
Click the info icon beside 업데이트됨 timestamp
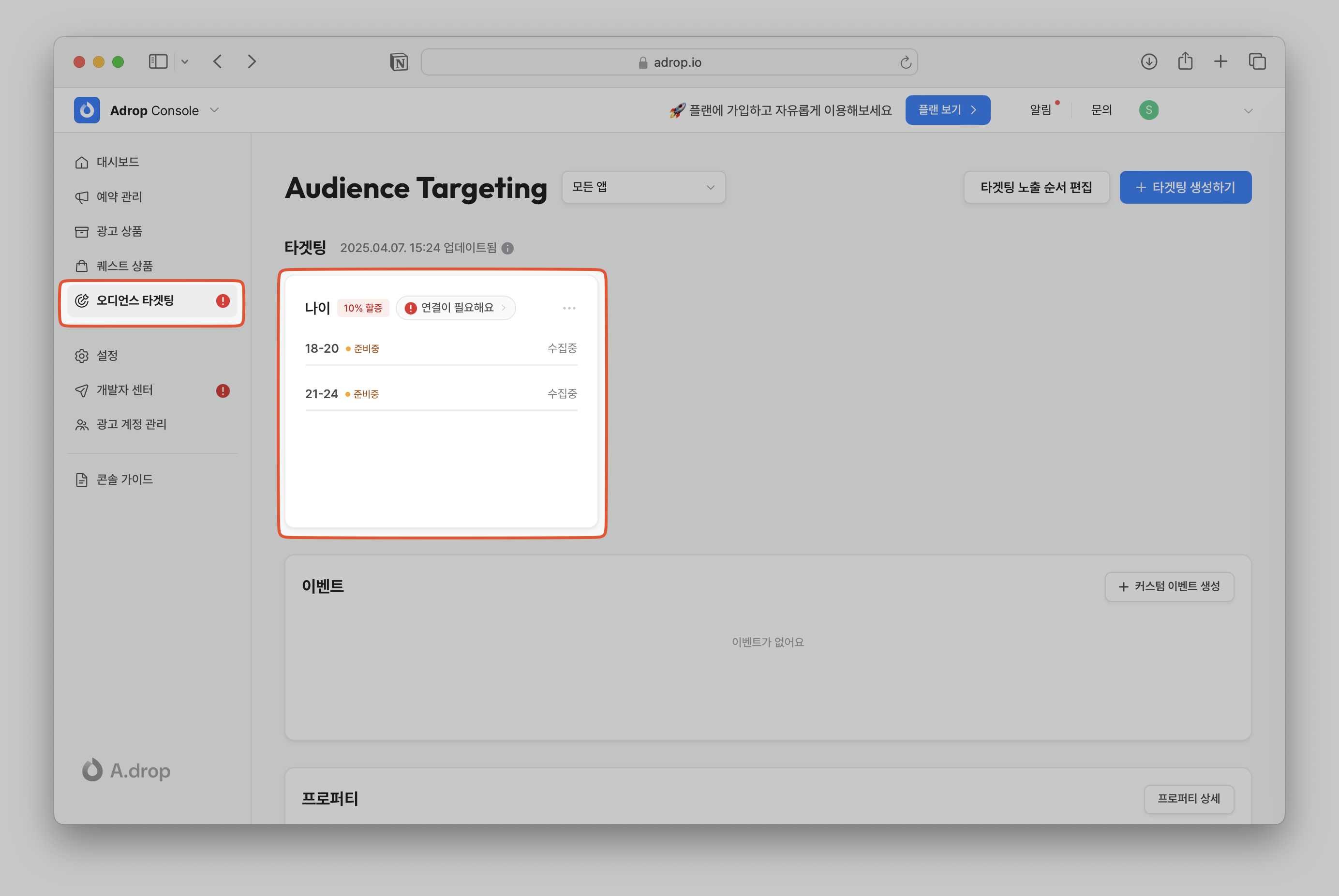[x=507, y=248]
